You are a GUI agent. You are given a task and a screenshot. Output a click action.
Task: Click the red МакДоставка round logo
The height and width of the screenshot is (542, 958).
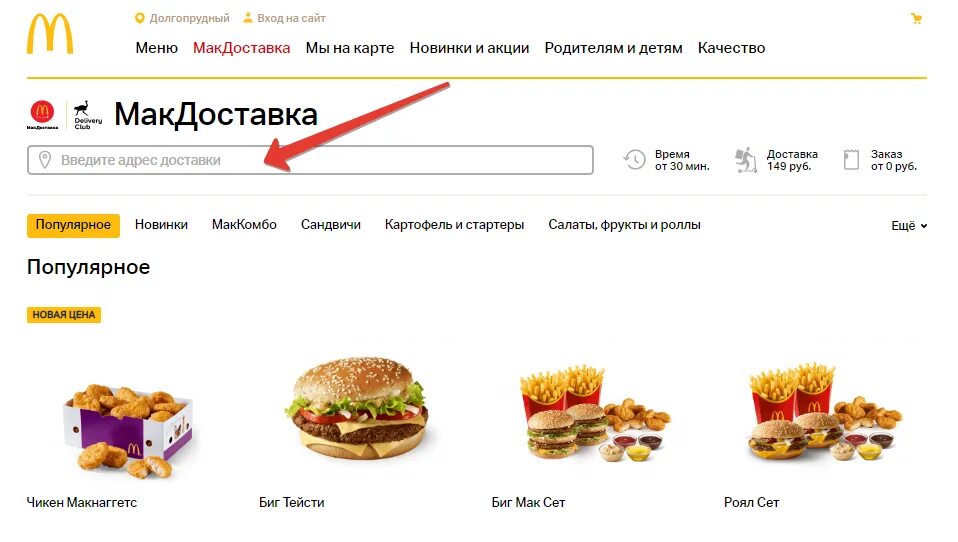point(42,114)
